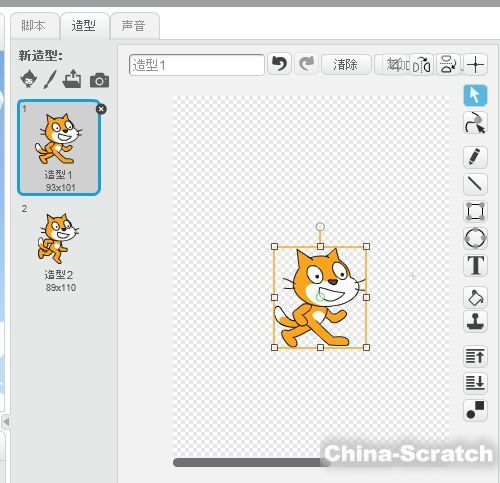500x483 pixels.
Task: Select the Pencil tool
Action: [475, 157]
